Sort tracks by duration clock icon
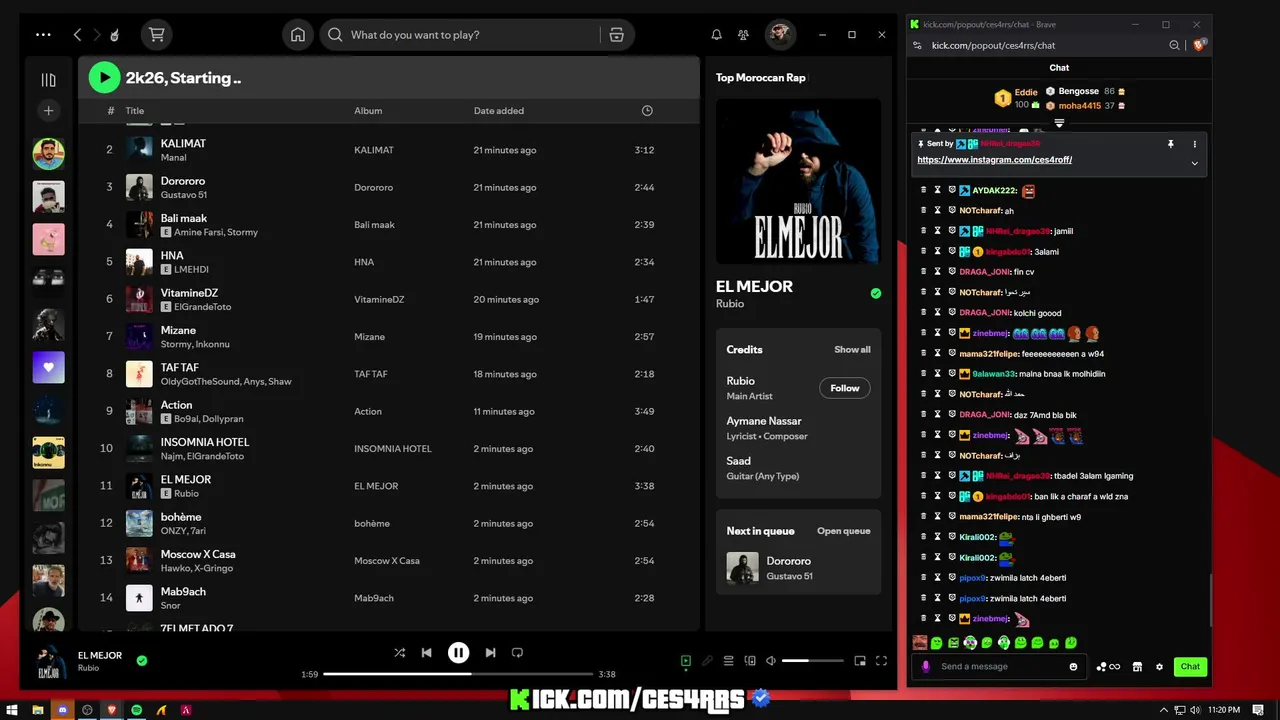The width and height of the screenshot is (1280, 720). [x=647, y=110]
